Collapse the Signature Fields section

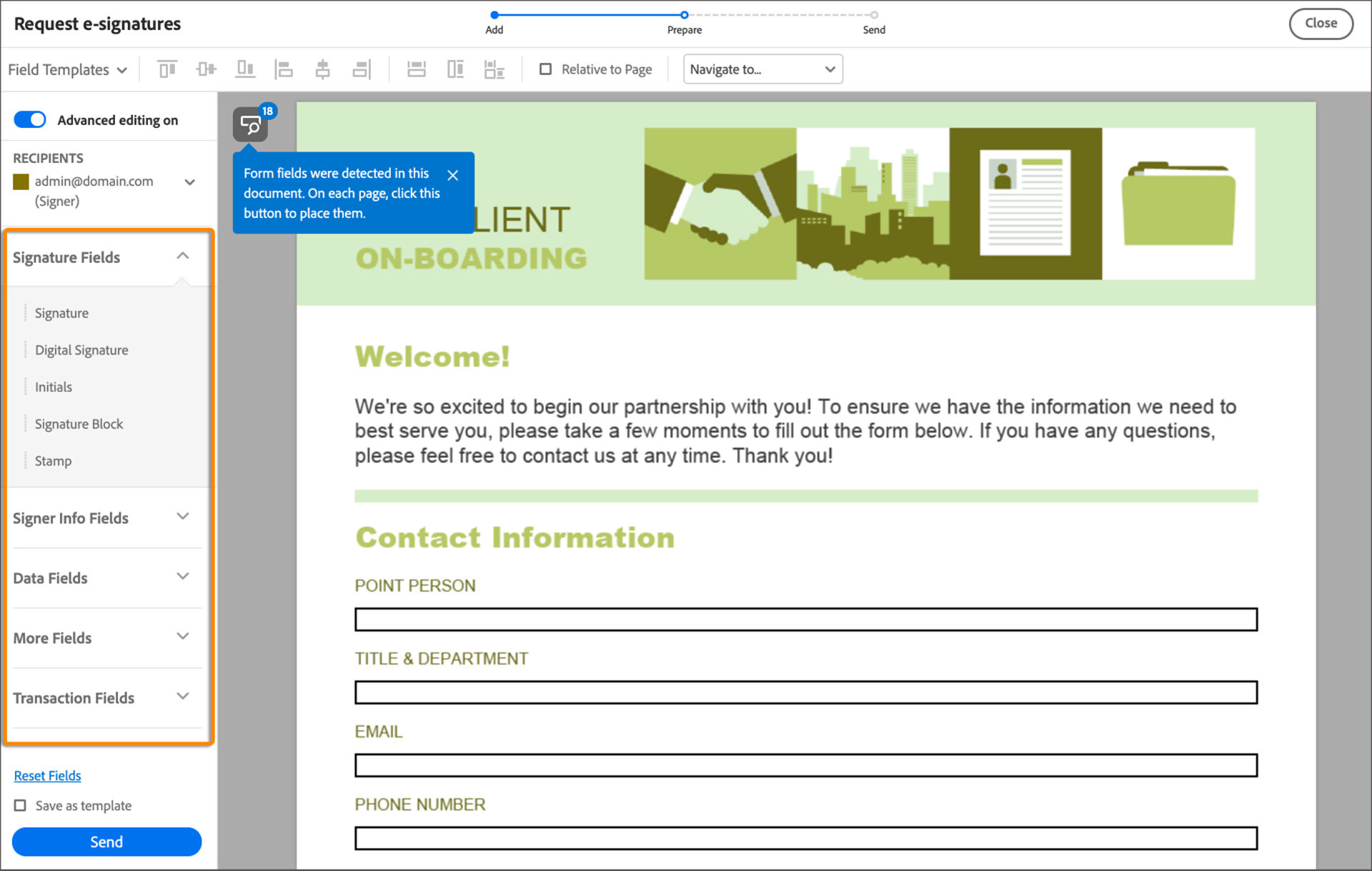(183, 255)
